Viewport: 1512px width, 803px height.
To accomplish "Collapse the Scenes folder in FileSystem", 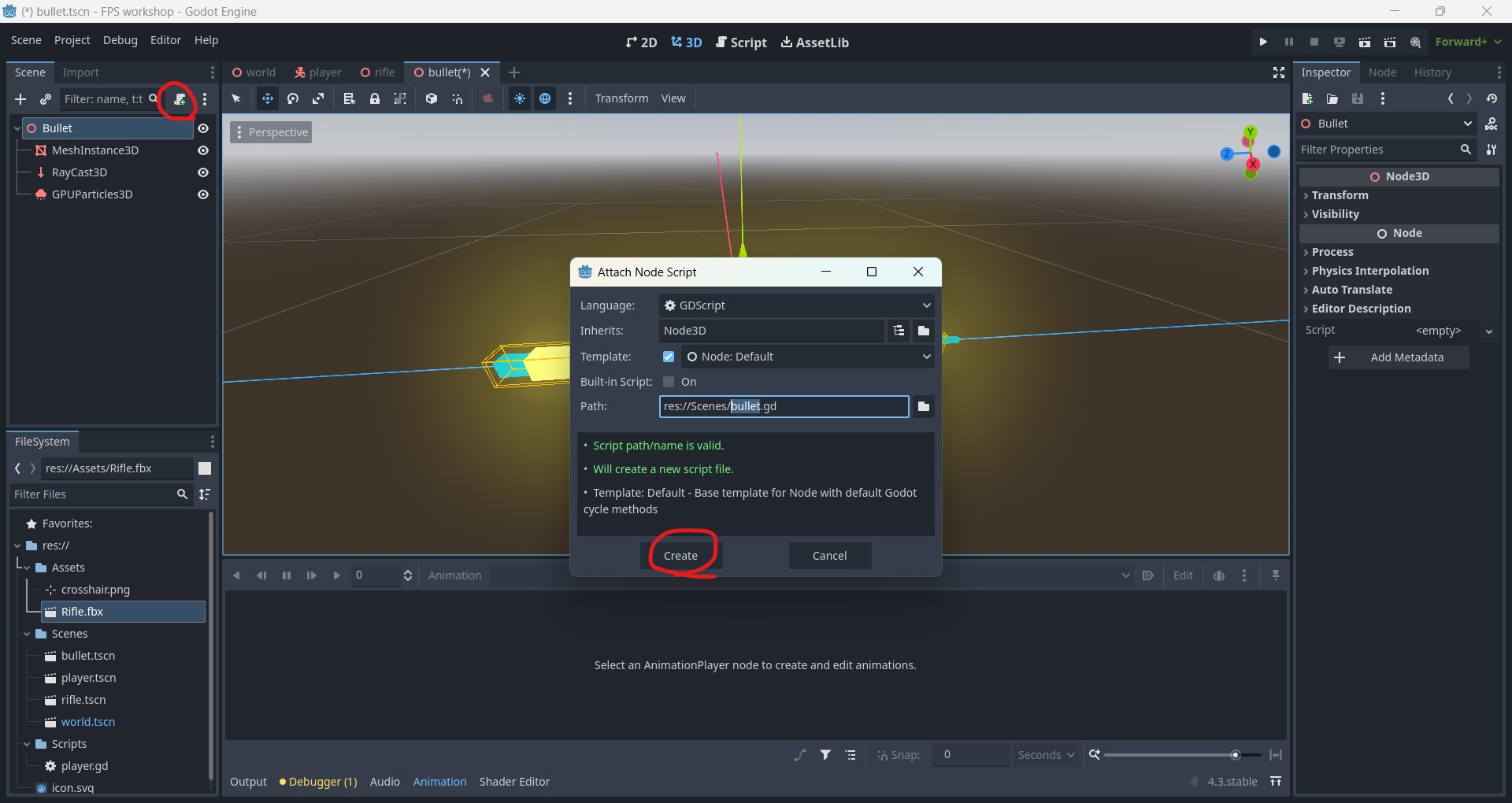I will pyautogui.click(x=28, y=634).
